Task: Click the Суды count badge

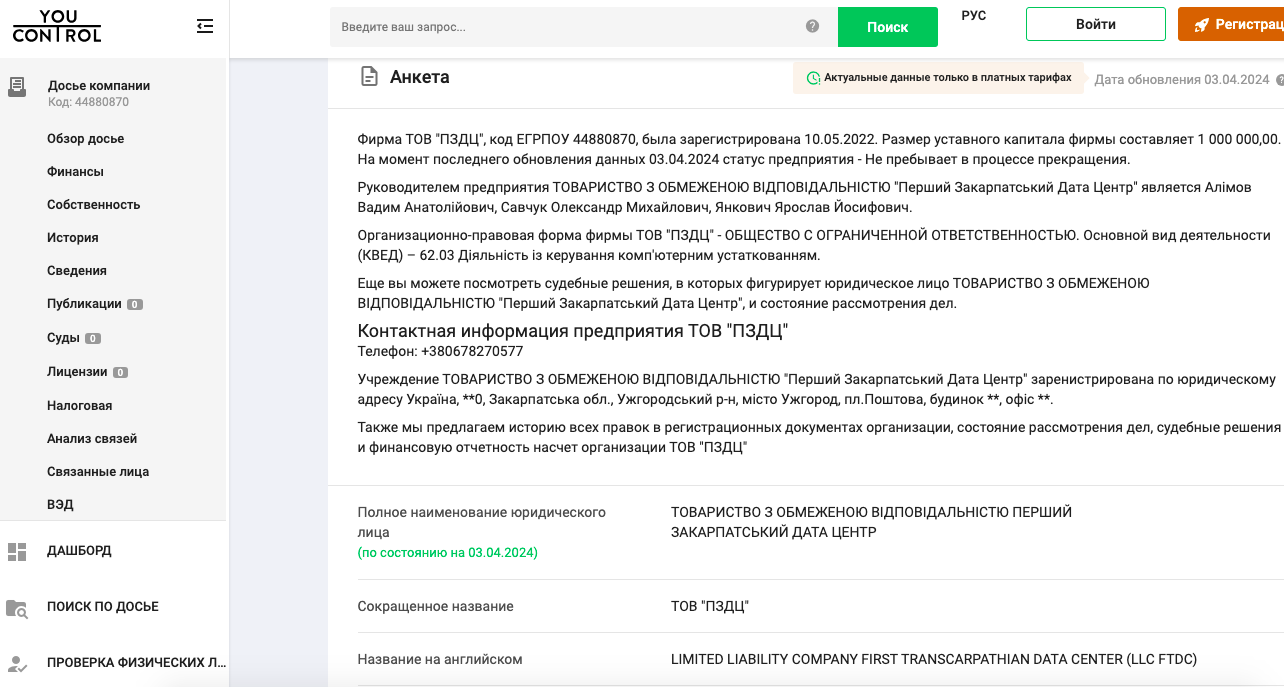Action: [x=93, y=338]
